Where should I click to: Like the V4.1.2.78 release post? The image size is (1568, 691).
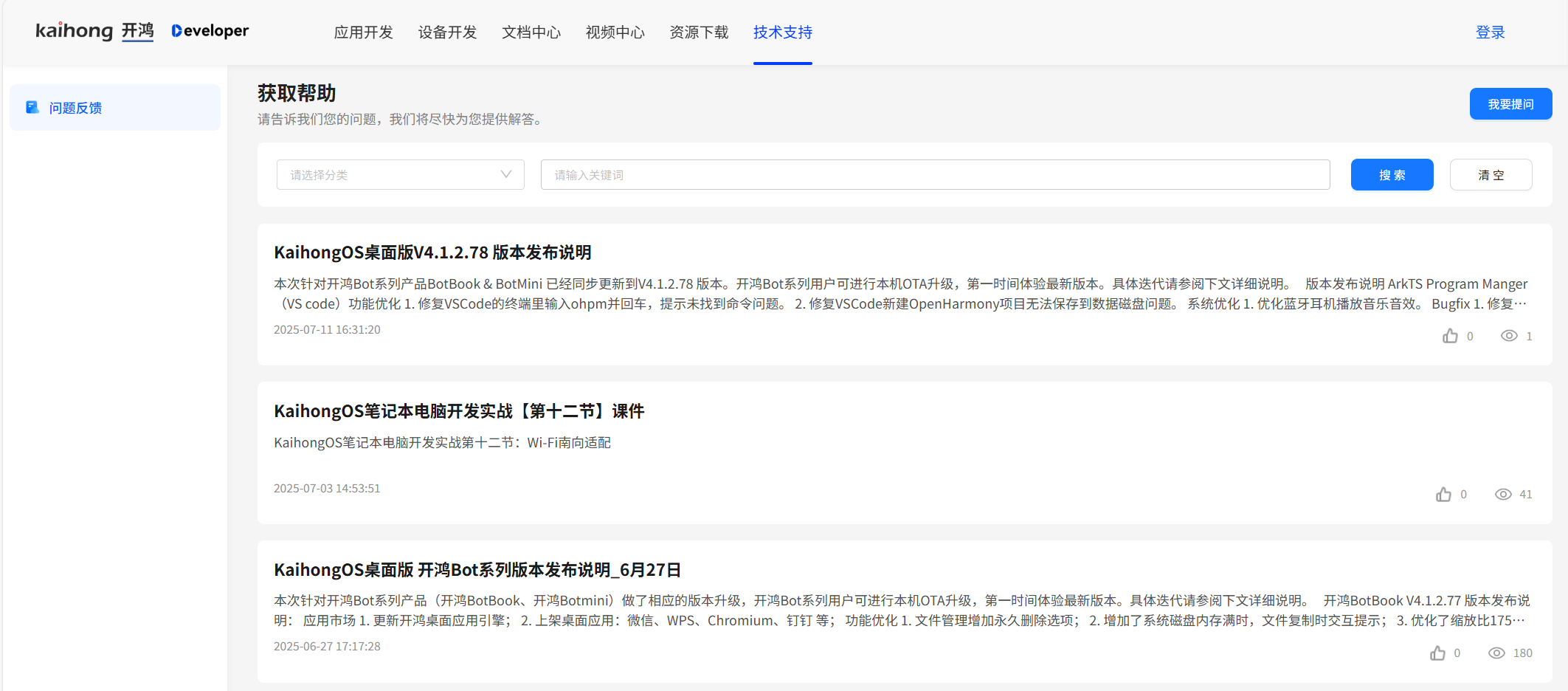(x=1450, y=336)
